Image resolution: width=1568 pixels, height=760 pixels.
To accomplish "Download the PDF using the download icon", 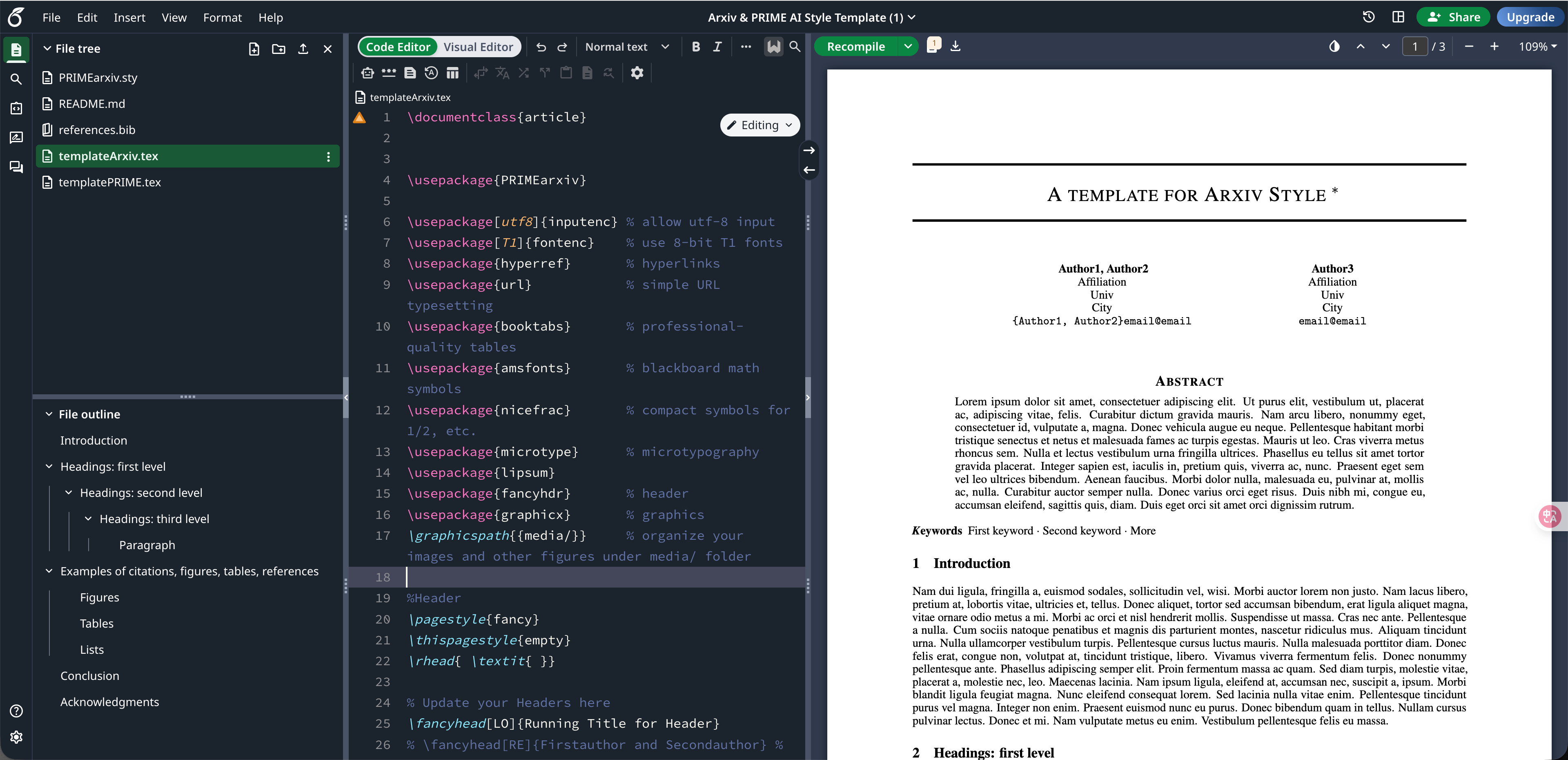I will pos(955,46).
